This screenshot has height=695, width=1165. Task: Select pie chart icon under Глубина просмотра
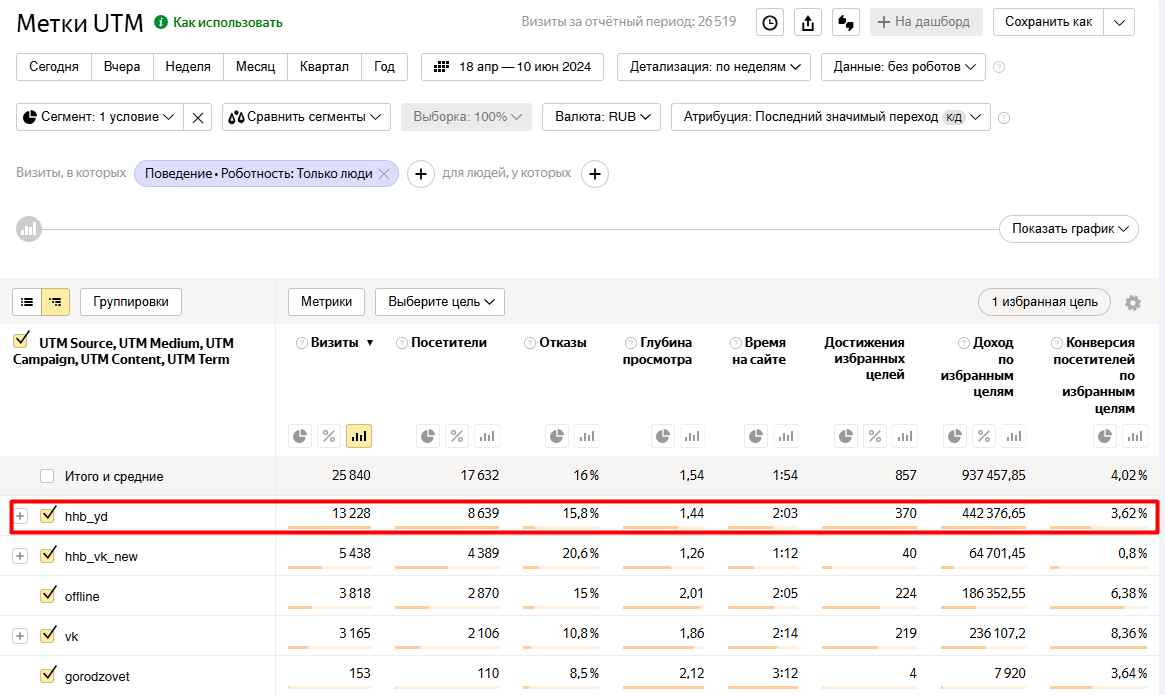pyautogui.click(x=663, y=436)
